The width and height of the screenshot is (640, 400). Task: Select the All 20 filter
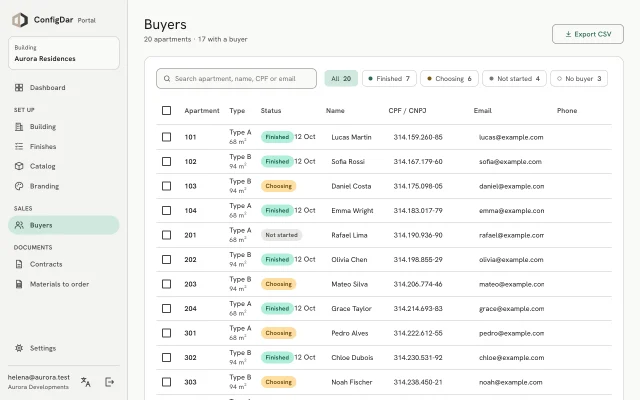tap(341, 78)
